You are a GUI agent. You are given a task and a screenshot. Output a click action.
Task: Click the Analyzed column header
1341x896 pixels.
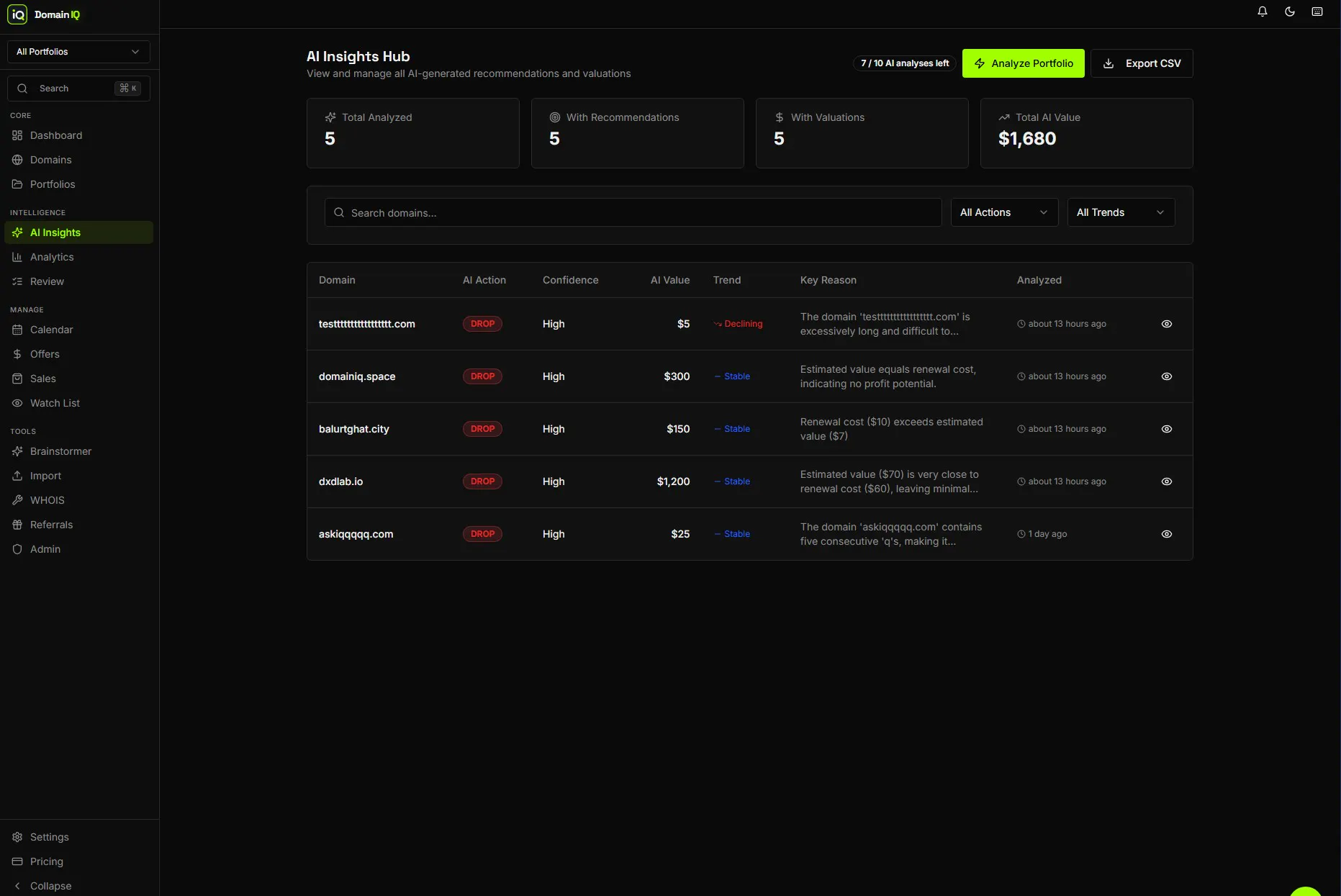(1039, 280)
